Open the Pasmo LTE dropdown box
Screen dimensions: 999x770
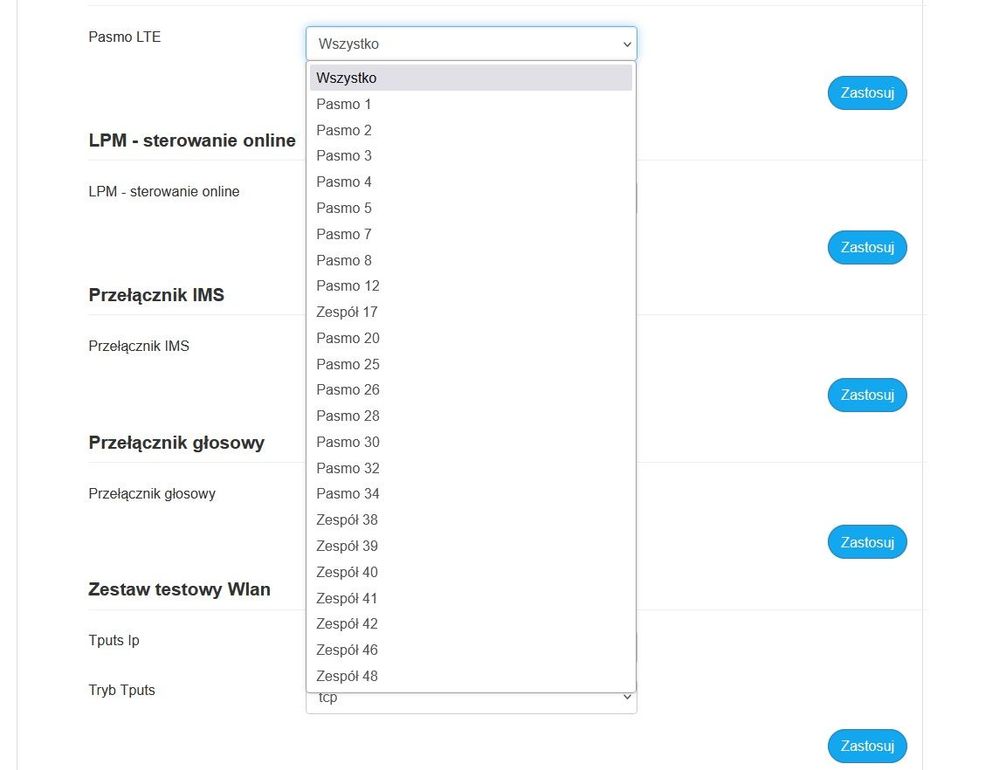point(470,44)
